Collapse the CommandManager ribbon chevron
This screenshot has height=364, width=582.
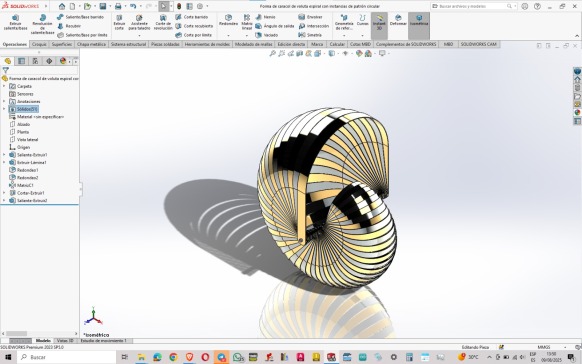(x=577, y=36)
